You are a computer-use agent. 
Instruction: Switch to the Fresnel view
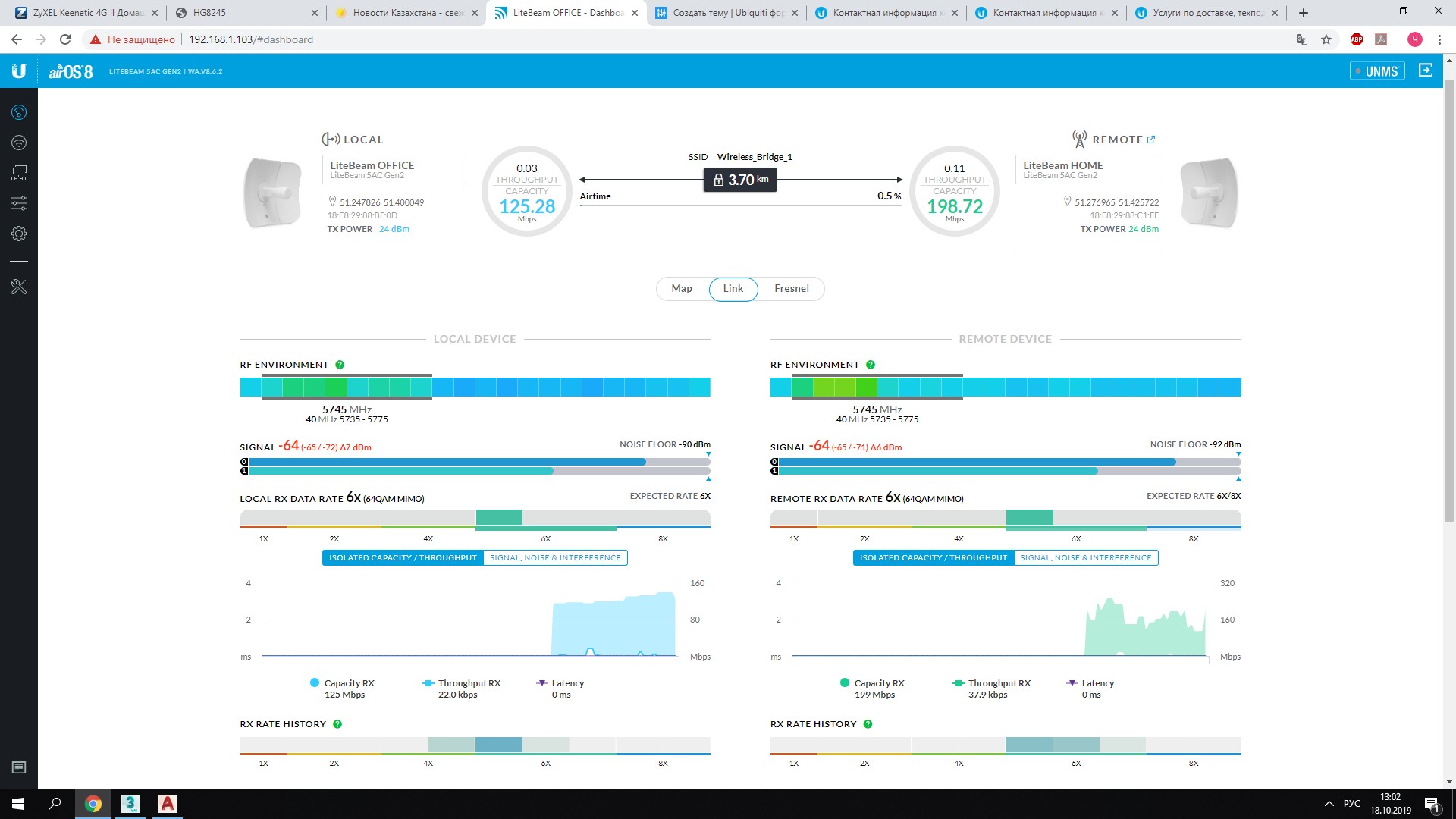[x=792, y=289]
